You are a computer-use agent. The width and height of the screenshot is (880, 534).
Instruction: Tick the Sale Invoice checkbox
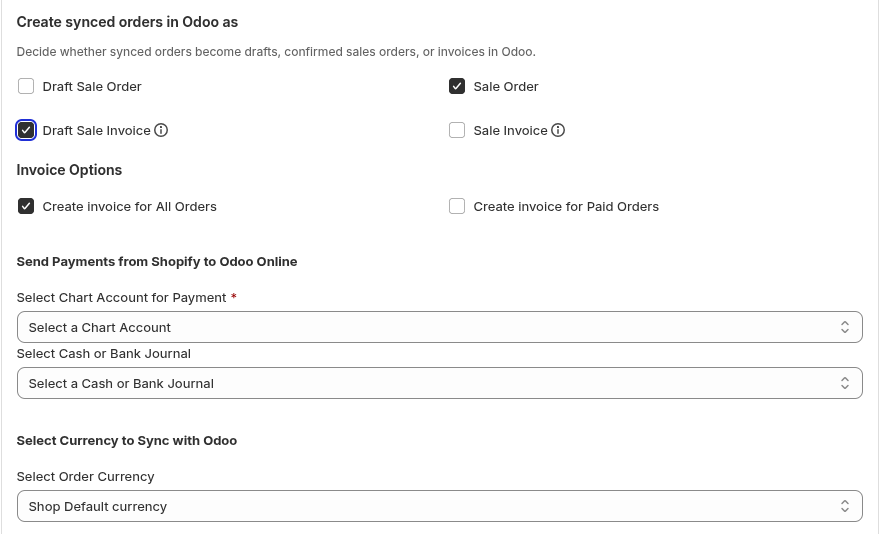(x=457, y=130)
